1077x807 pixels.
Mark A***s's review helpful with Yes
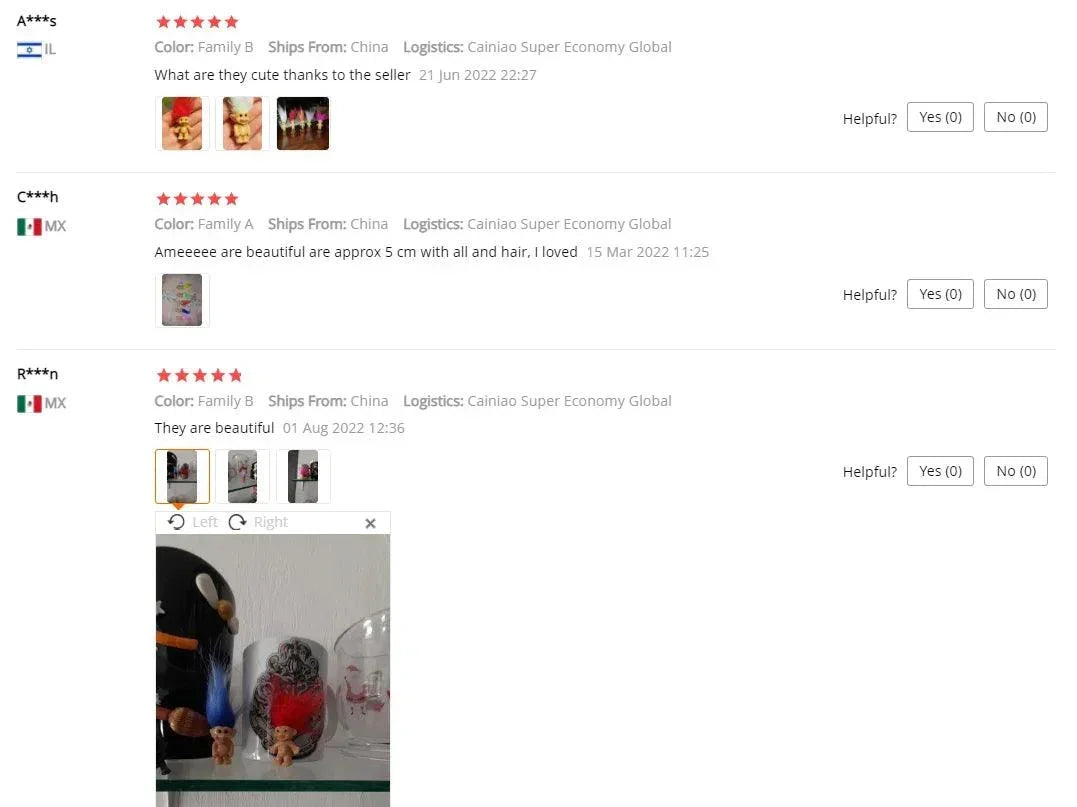pyautogui.click(x=940, y=117)
